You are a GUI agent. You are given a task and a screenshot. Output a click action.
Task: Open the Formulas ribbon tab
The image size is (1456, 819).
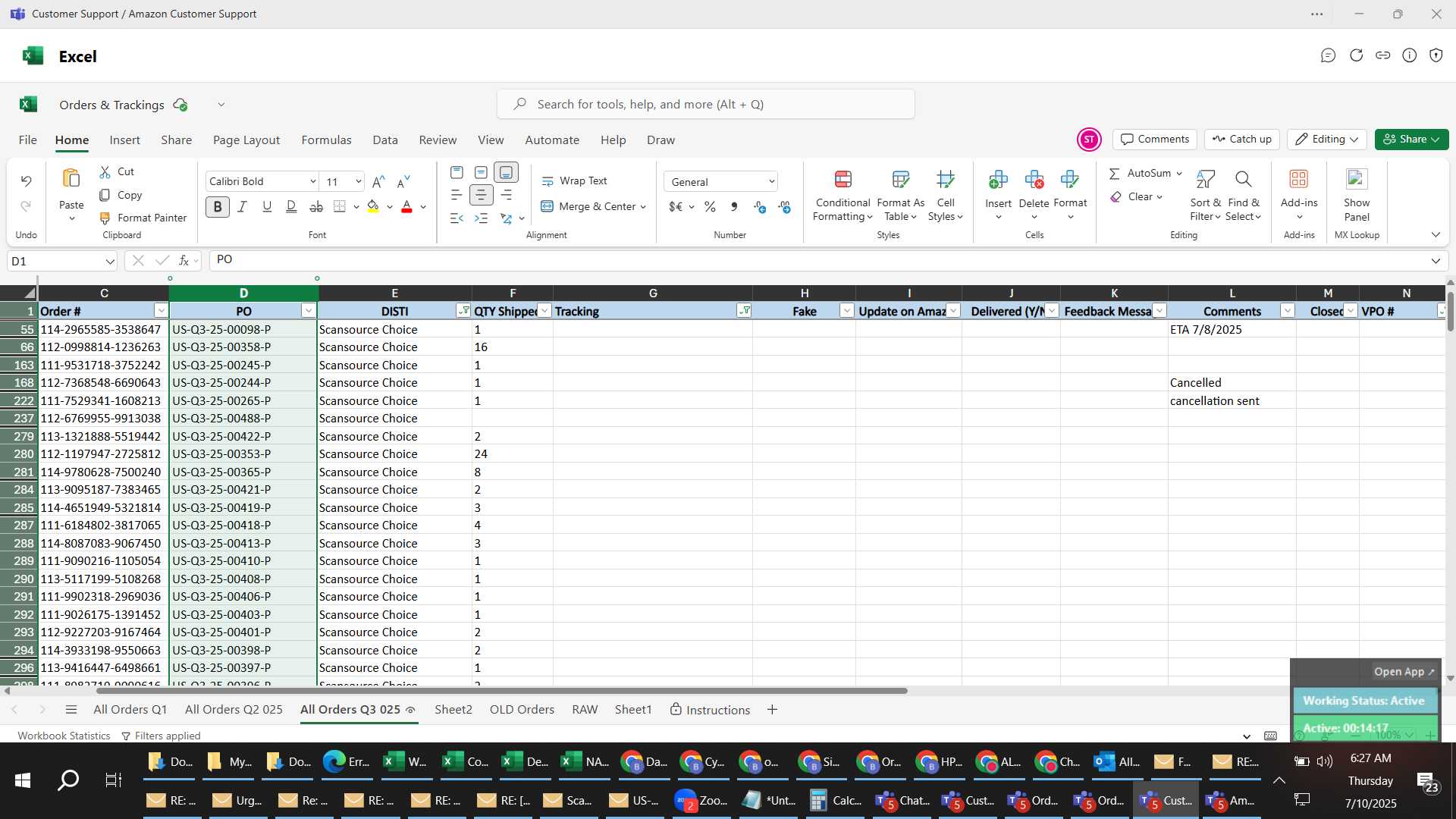[x=326, y=140]
